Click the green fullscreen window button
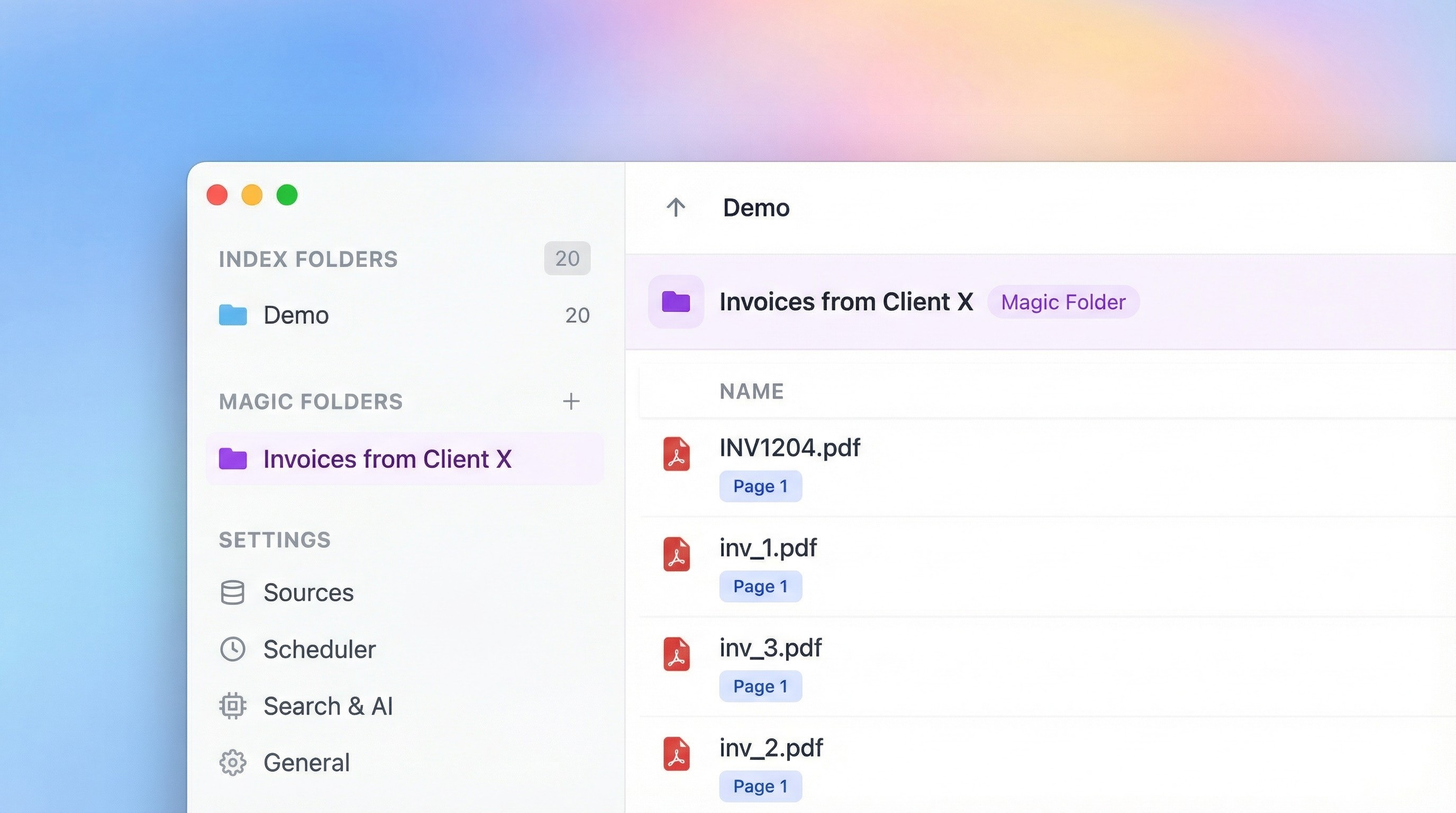 point(287,195)
